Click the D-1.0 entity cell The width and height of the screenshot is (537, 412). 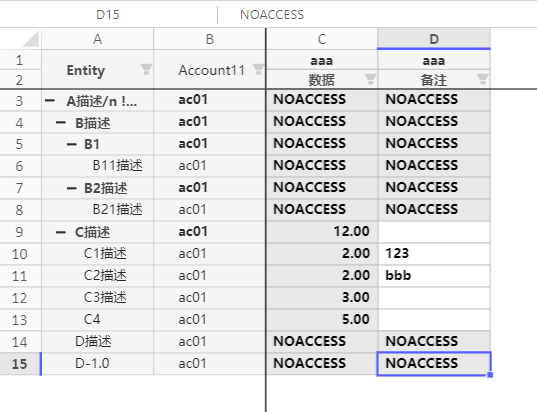click(x=97, y=364)
